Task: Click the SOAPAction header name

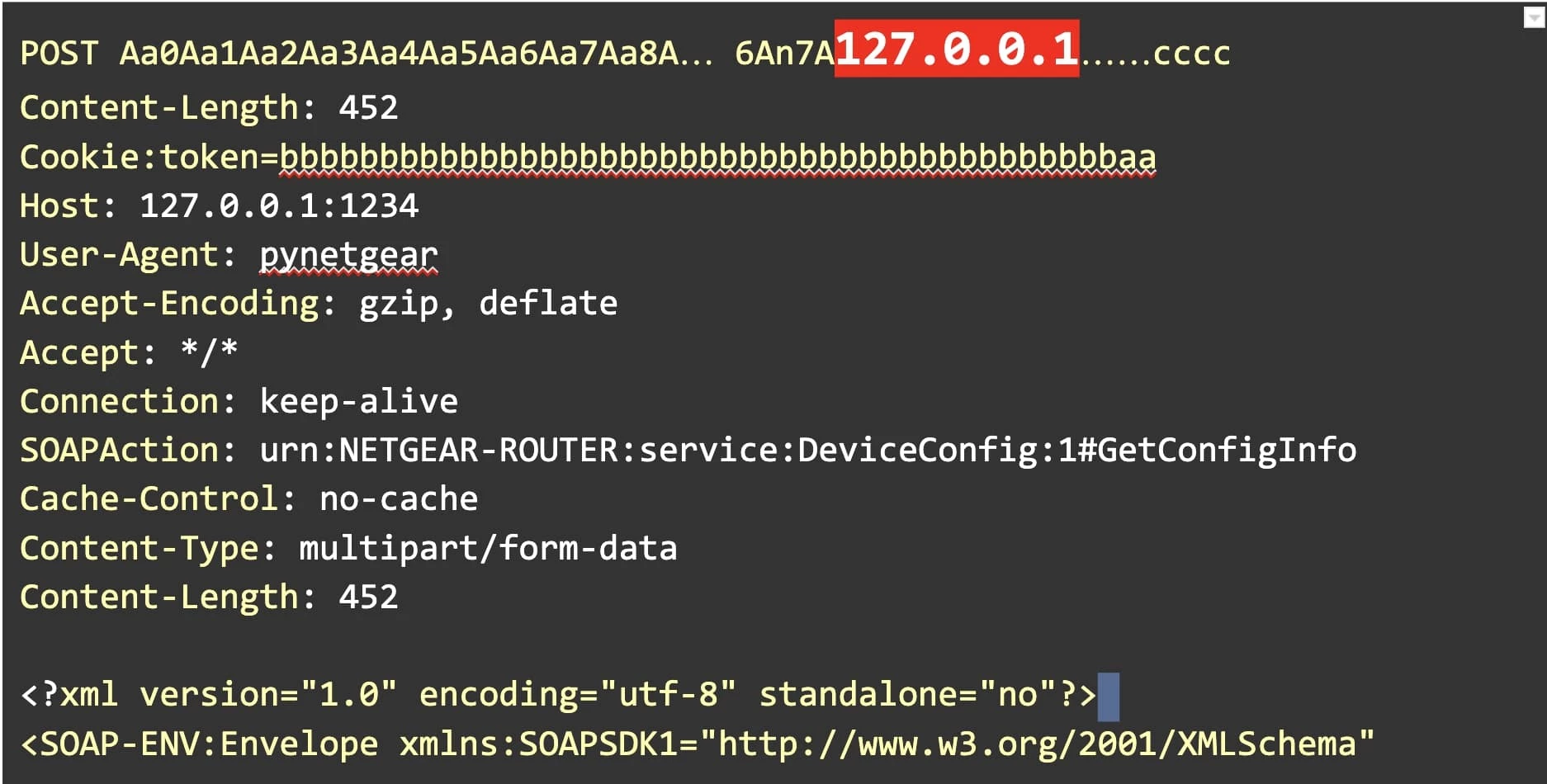Action: (x=120, y=451)
